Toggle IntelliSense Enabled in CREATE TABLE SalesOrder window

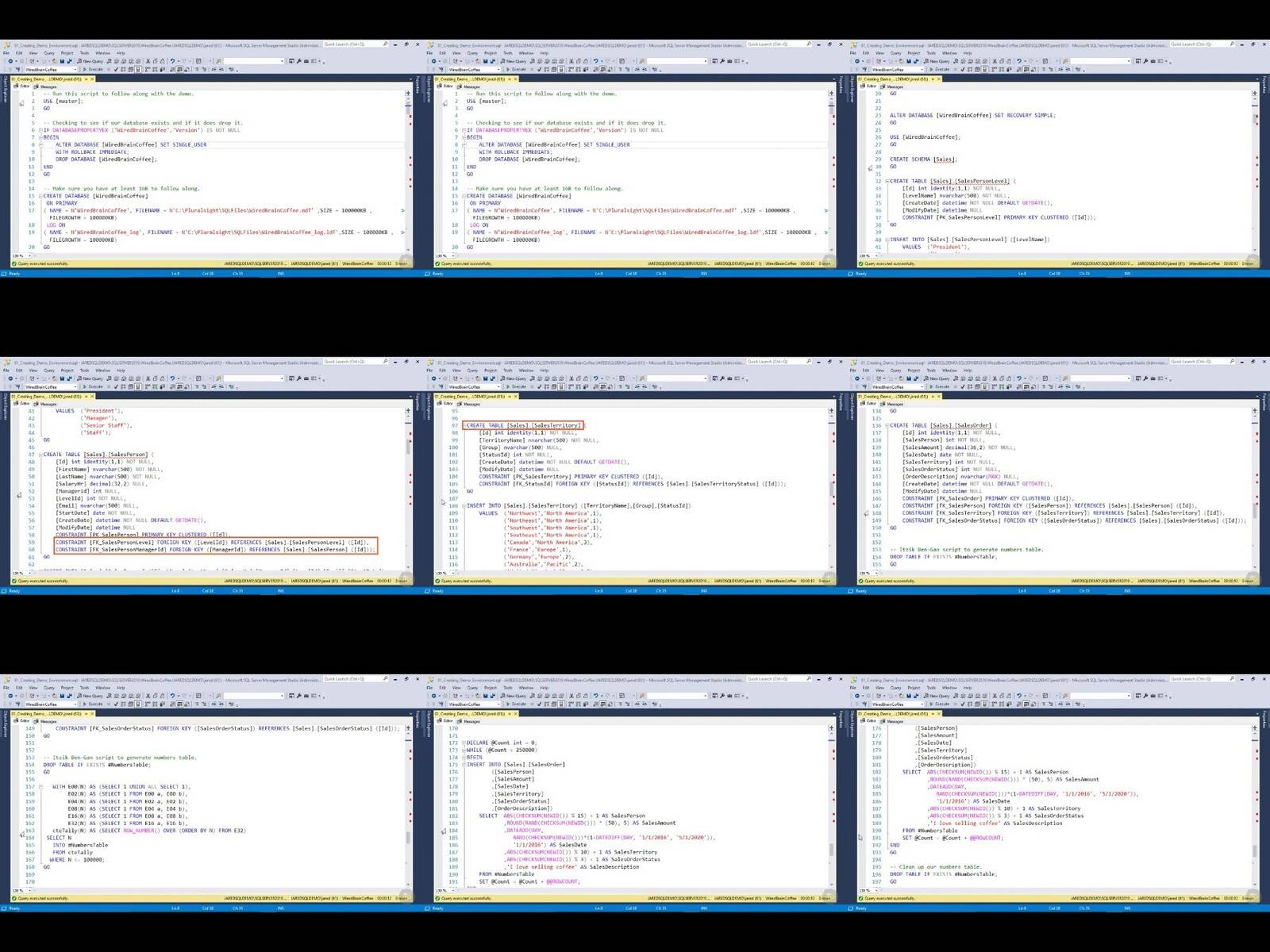(985, 386)
